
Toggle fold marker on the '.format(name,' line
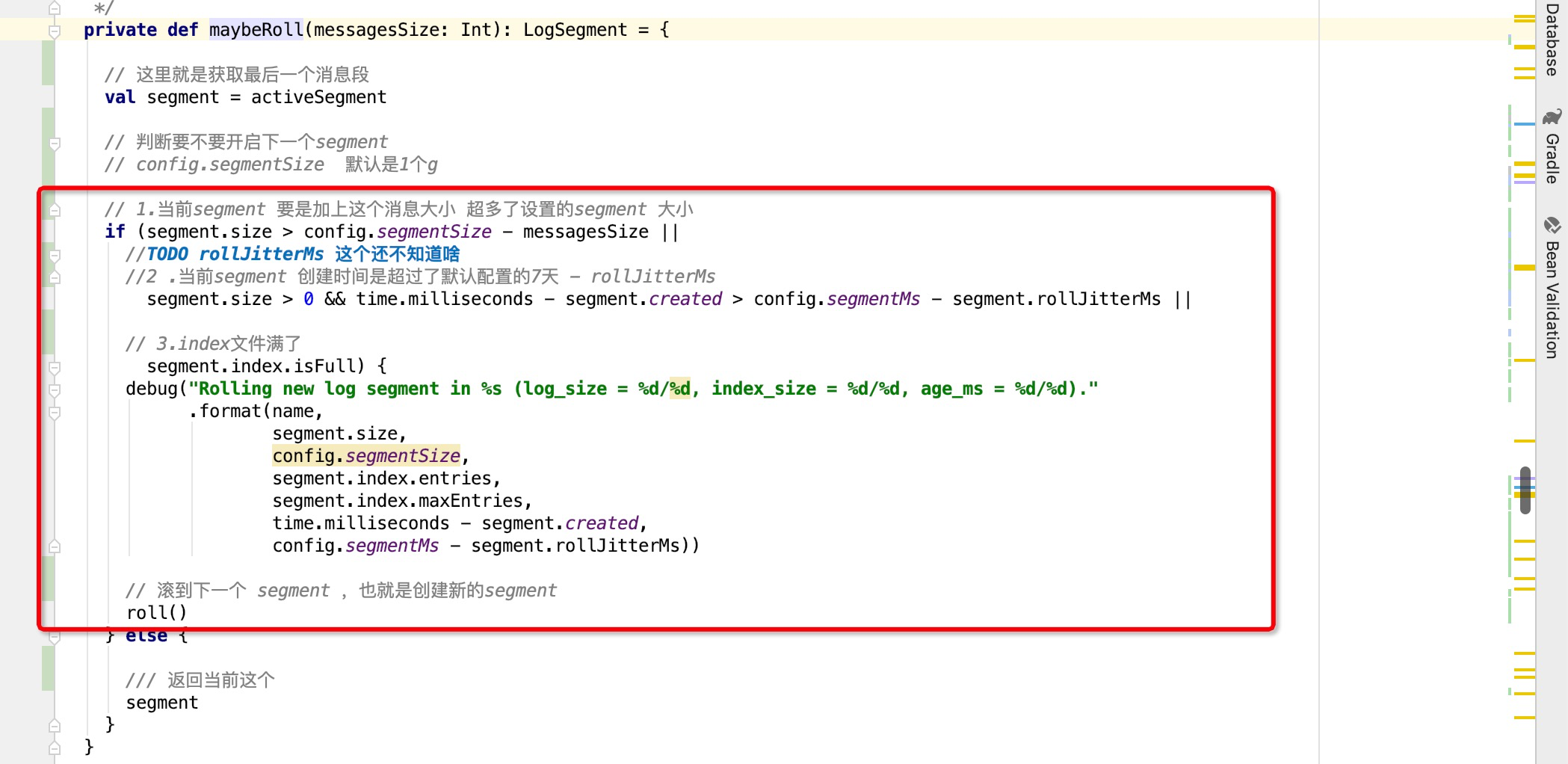55,412
